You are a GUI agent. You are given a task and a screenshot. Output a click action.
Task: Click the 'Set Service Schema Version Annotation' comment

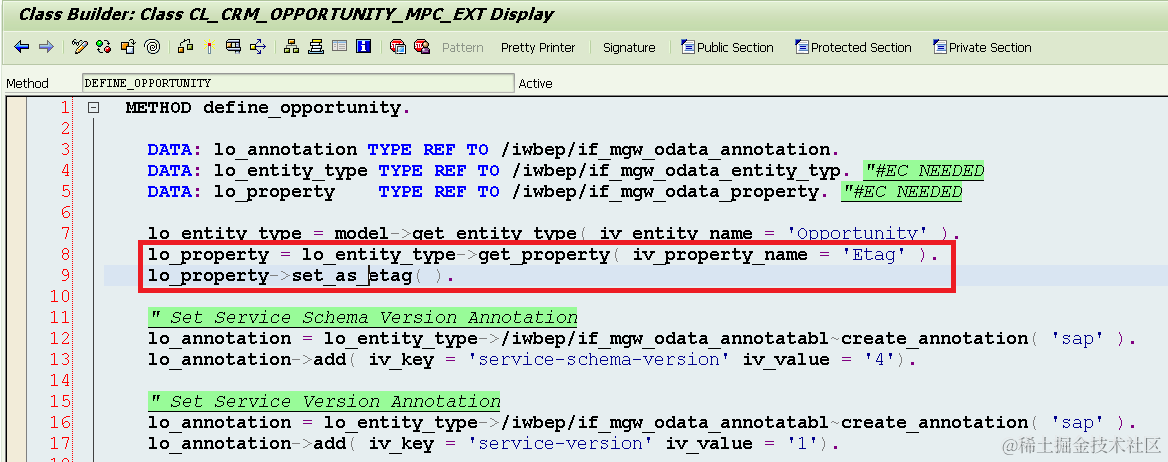(363, 317)
